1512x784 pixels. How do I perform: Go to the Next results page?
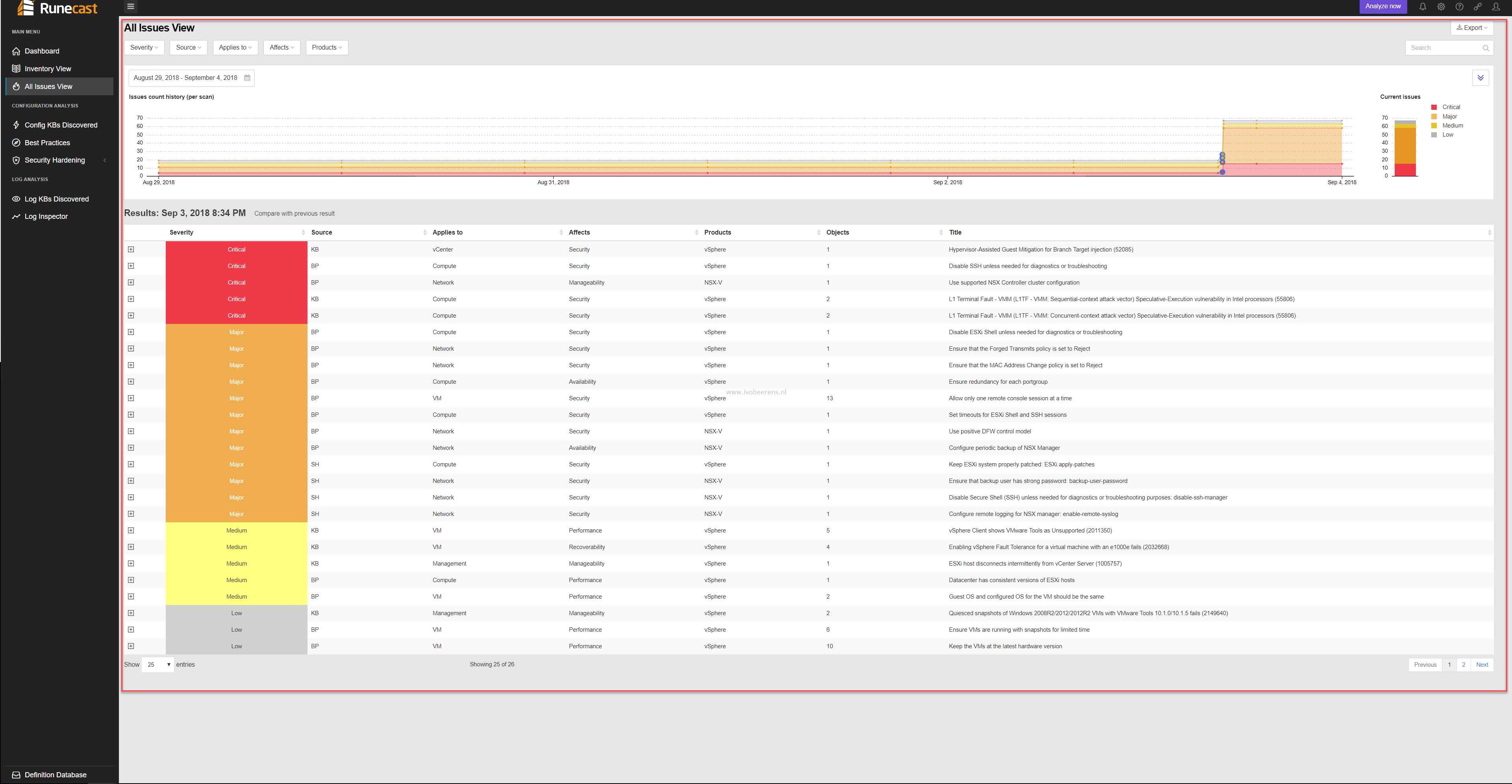(1482, 664)
